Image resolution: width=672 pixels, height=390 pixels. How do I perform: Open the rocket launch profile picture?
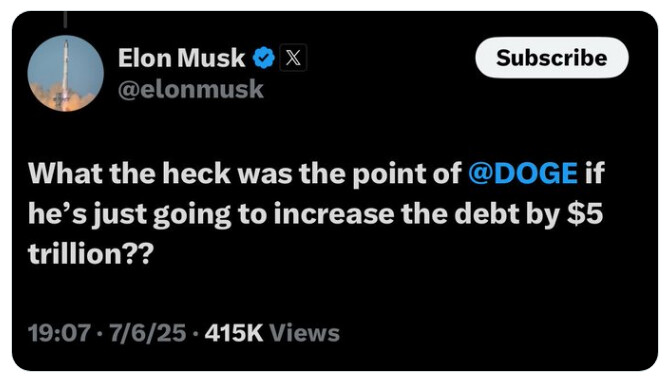66,74
